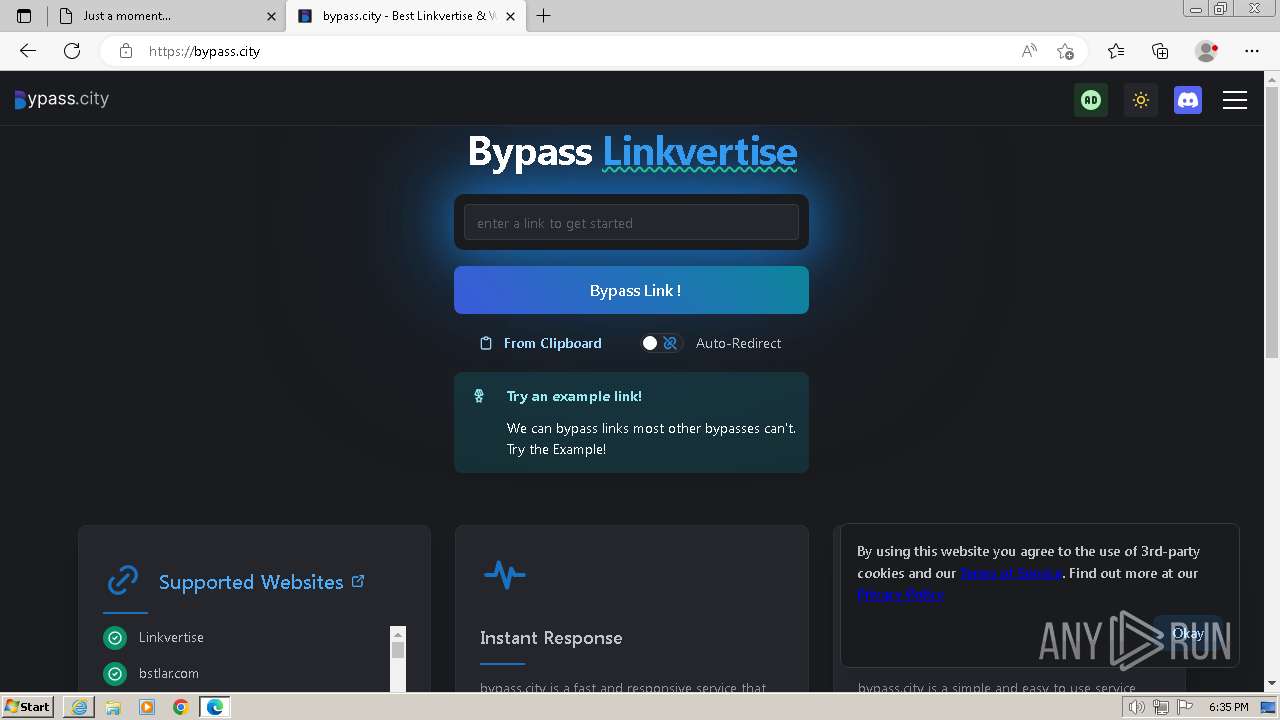Open the Discord server icon

1188,100
